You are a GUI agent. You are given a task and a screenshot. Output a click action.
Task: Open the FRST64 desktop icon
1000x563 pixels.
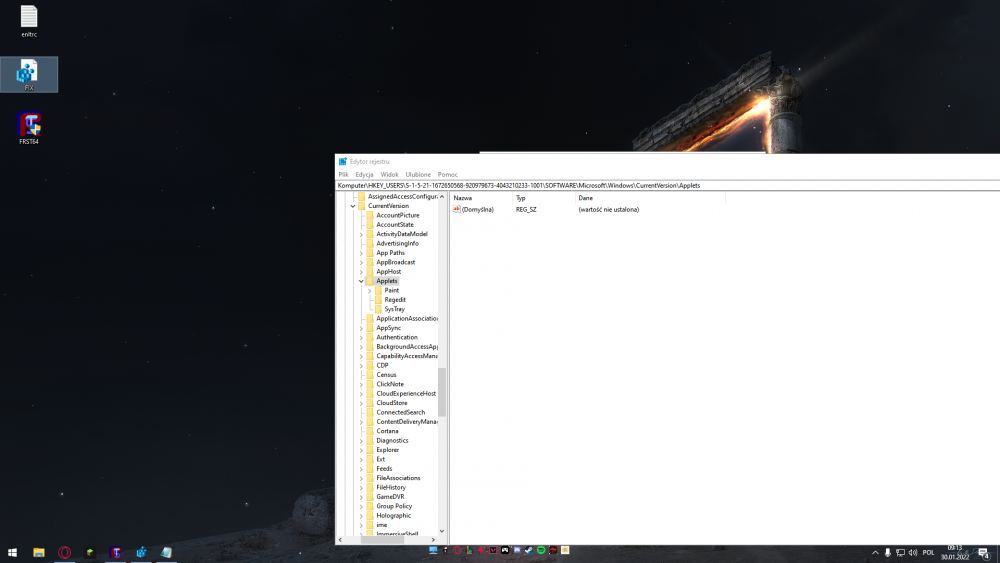(29, 125)
